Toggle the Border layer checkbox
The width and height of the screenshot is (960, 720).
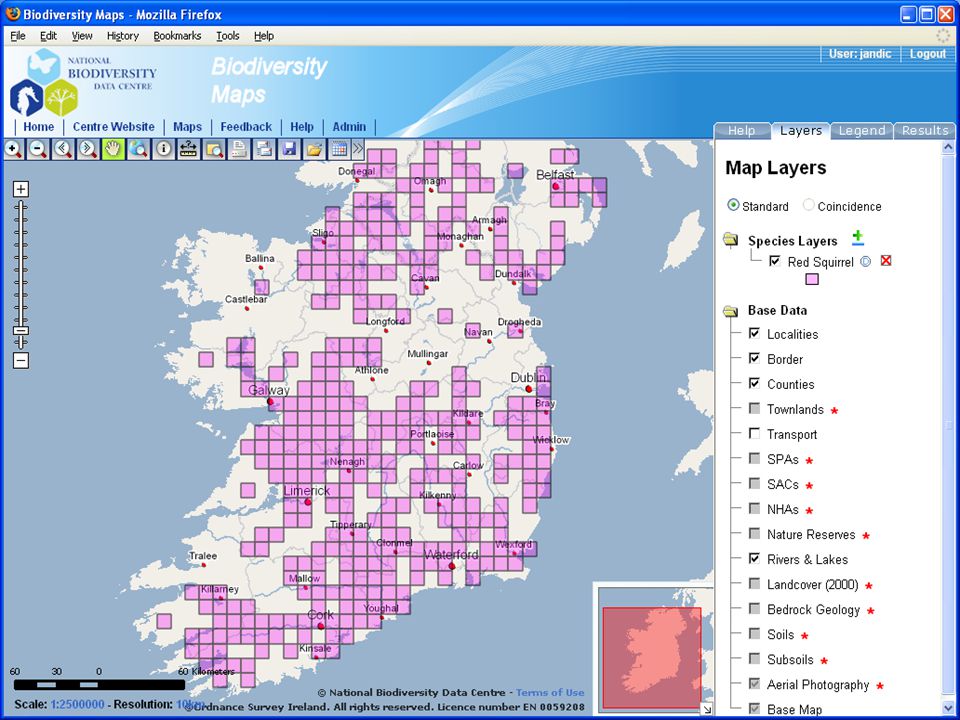[x=754, y=358]
